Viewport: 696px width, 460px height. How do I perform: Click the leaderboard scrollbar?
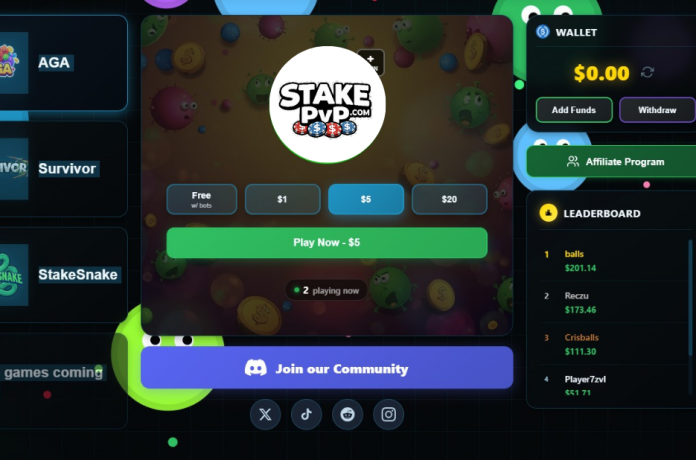[690, 297]
